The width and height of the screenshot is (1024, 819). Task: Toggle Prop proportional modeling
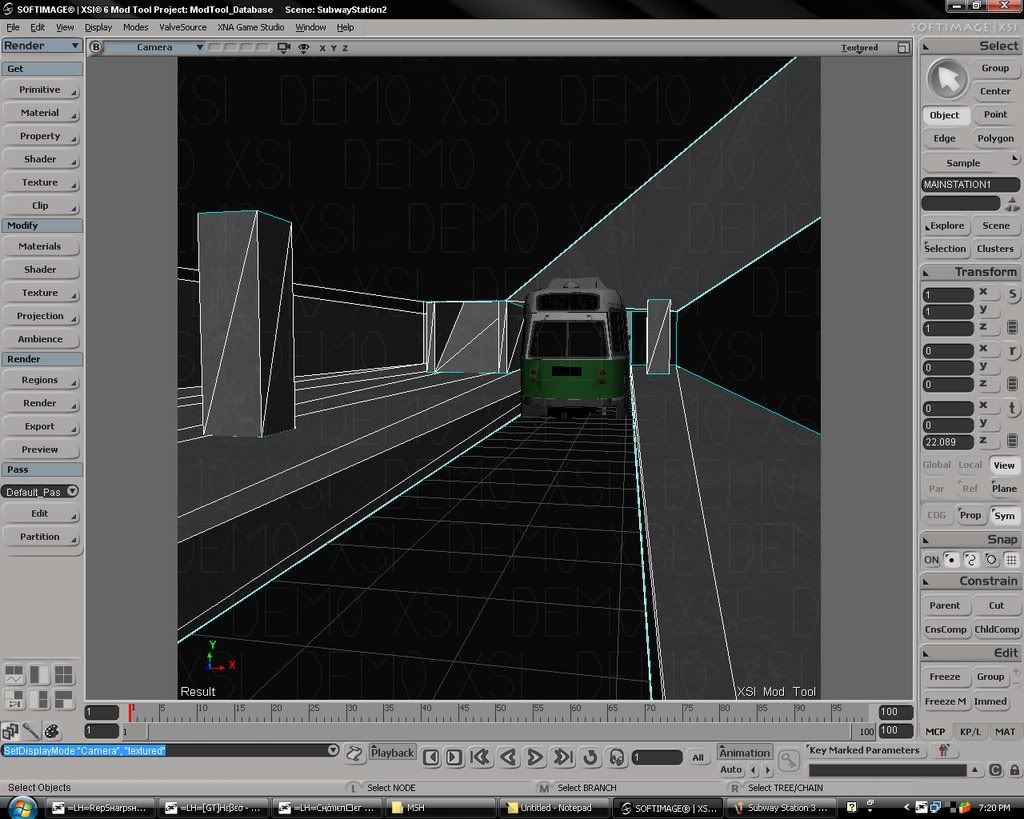tap(970, 515)
